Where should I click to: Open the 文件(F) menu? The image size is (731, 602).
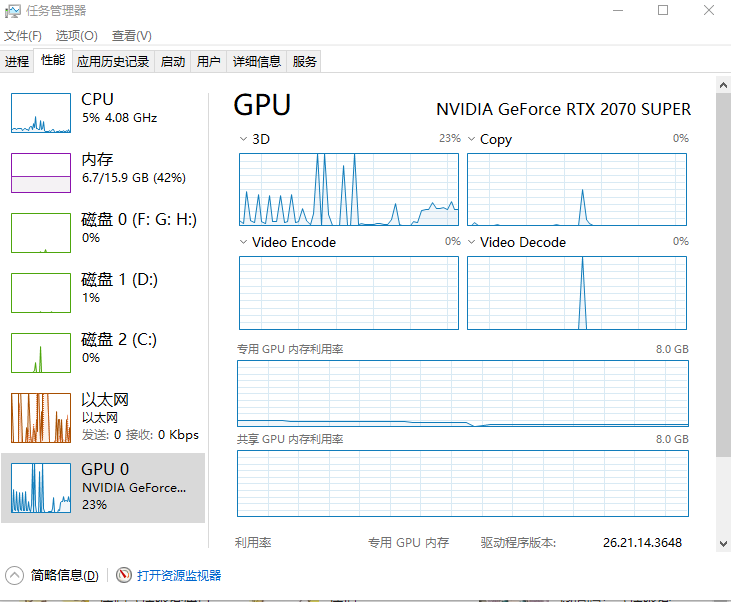pos(23,36)
